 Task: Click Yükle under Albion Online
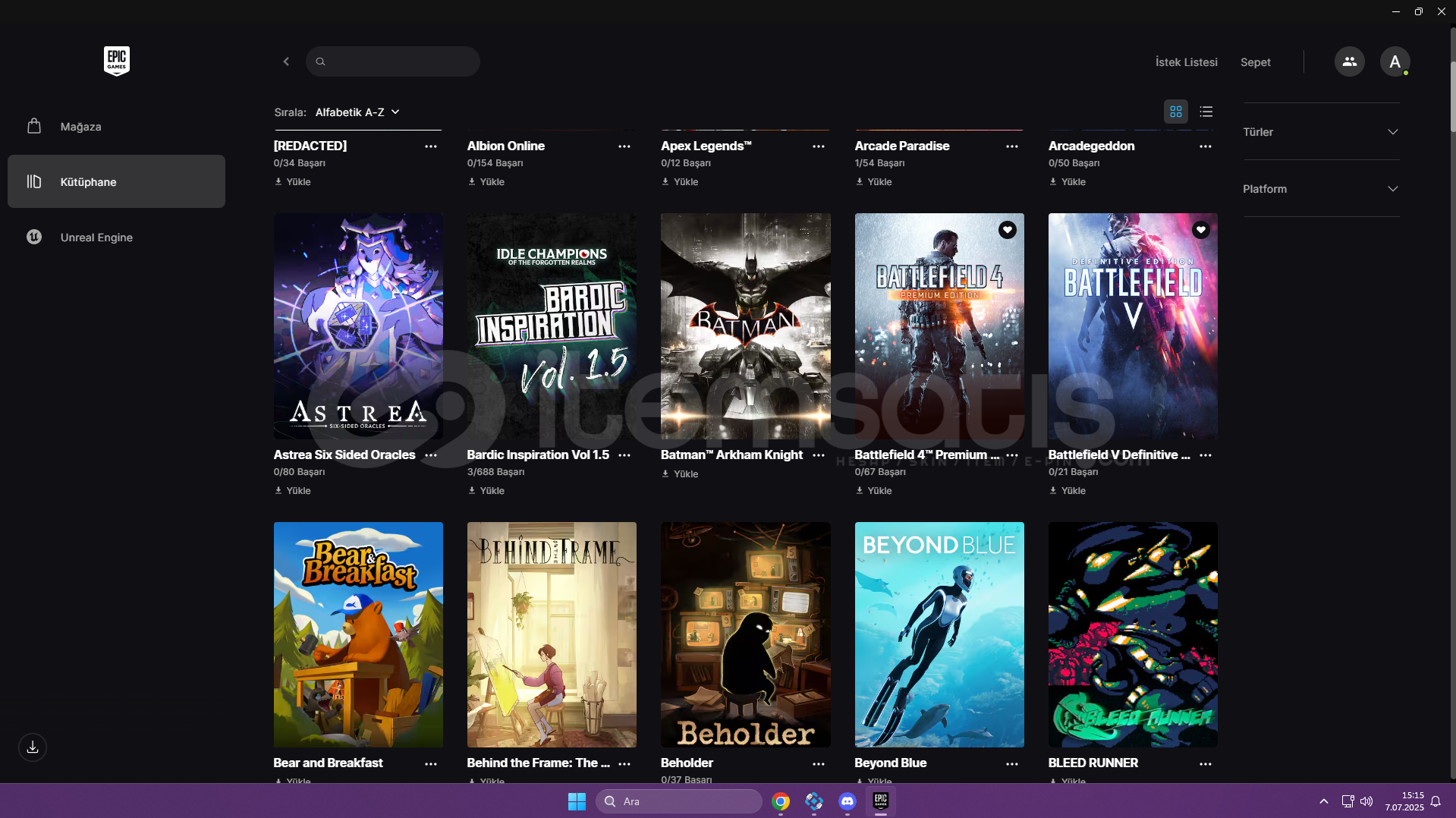pyautogui.click(x=486, y=181)
